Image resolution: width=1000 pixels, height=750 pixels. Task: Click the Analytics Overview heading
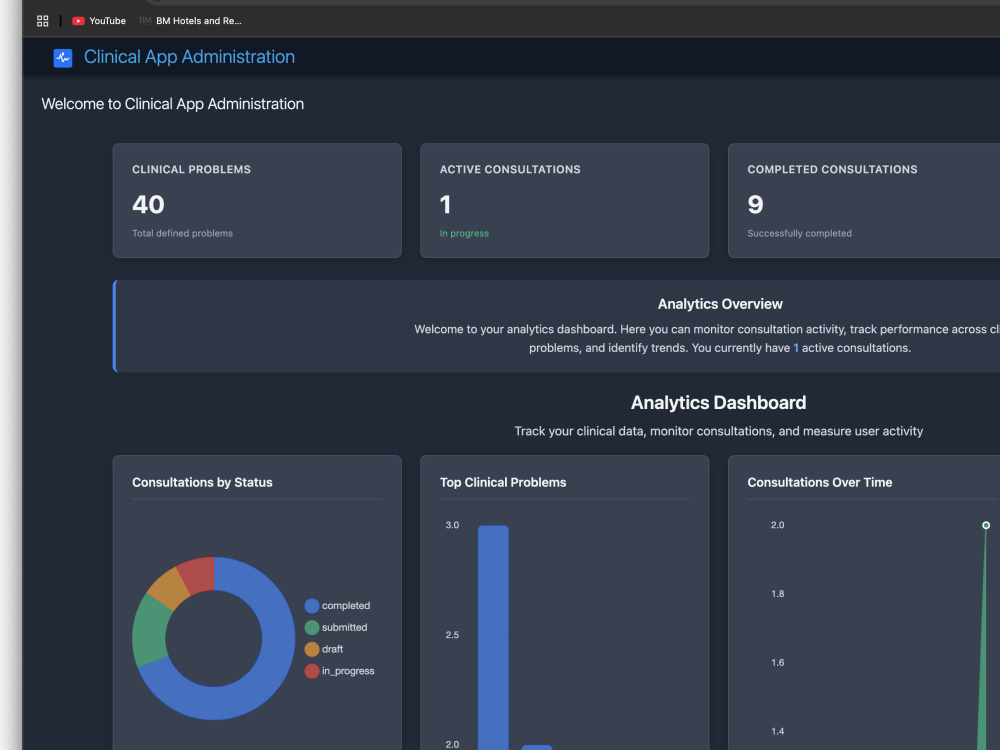pos(720,304)
